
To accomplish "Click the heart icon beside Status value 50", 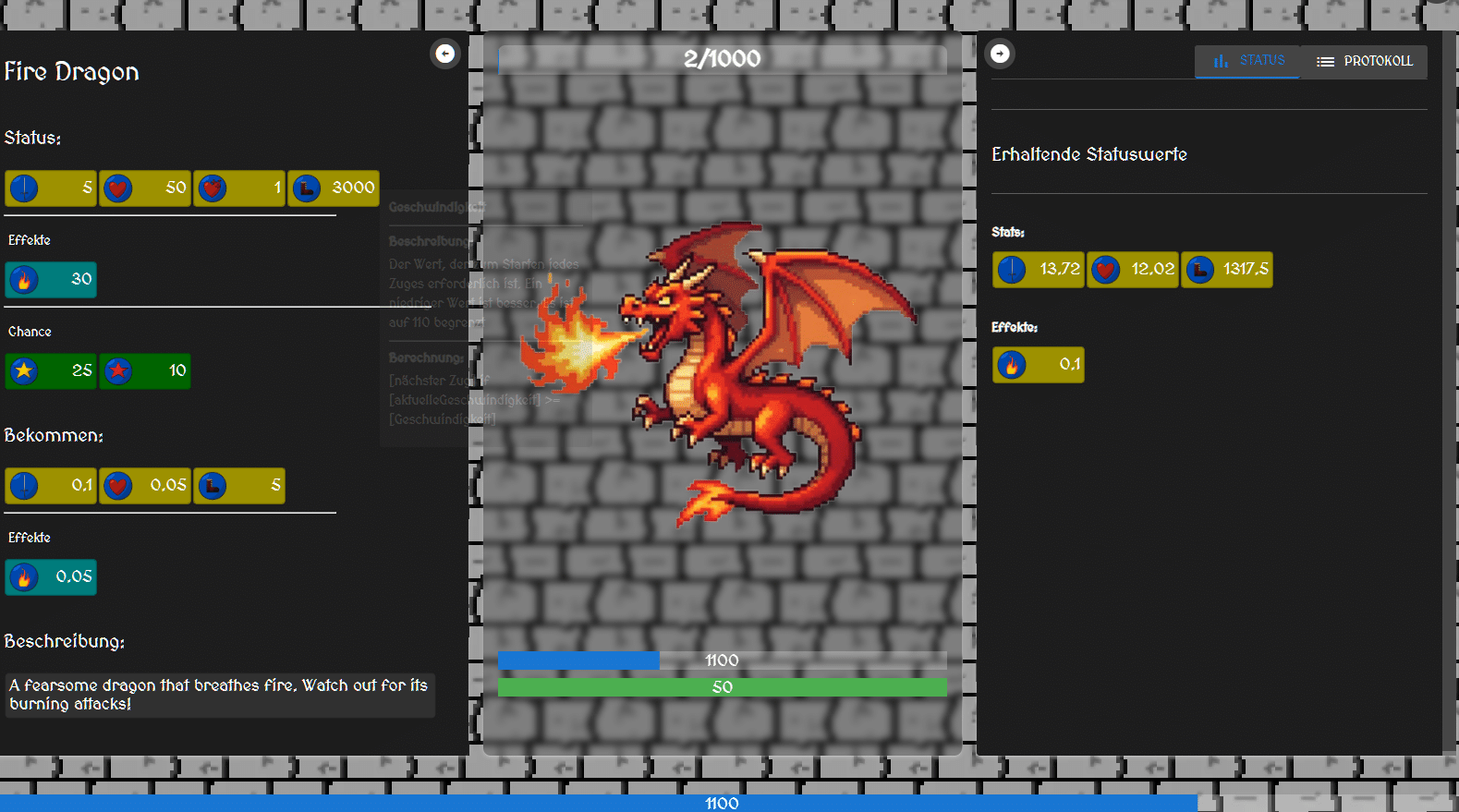I will pyautogui.click(x=118, y=188).
